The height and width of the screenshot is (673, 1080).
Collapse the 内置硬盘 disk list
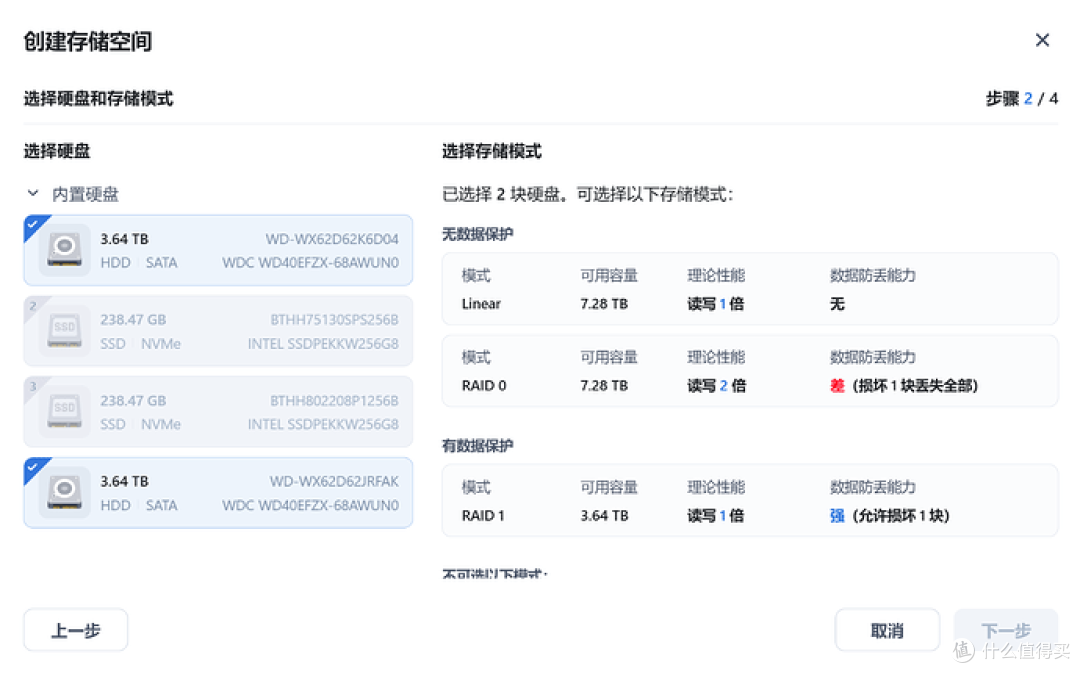[33, 194]
